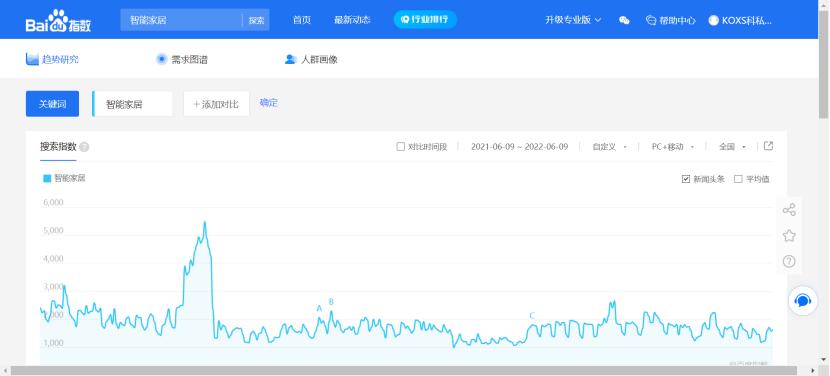Click the 趋势研究 chart icon
Image resolution: width=830 pixels, height=376 pixels.
(x=32, y=59)
